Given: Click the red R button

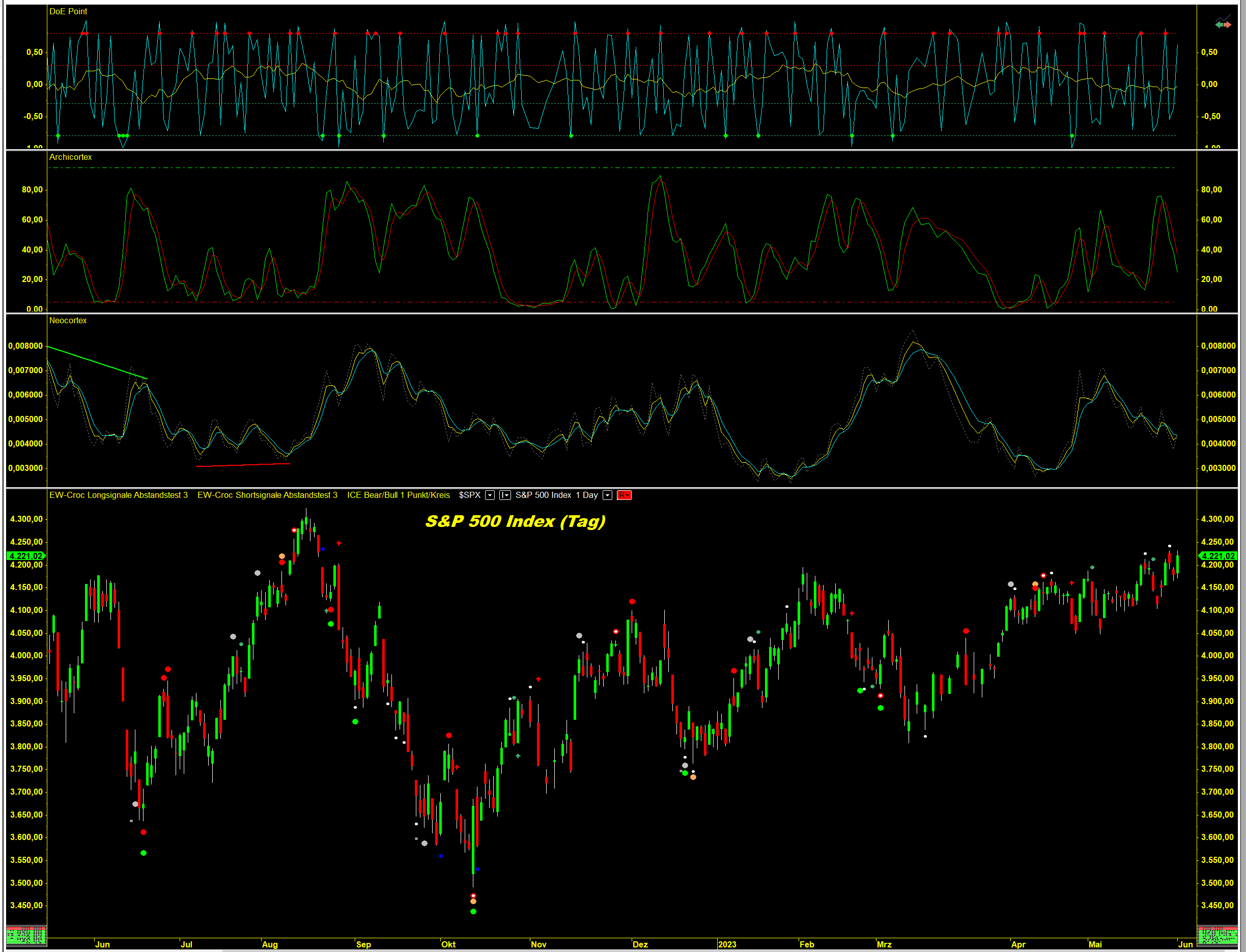Looking at the screenshot, I should [624, 496].
